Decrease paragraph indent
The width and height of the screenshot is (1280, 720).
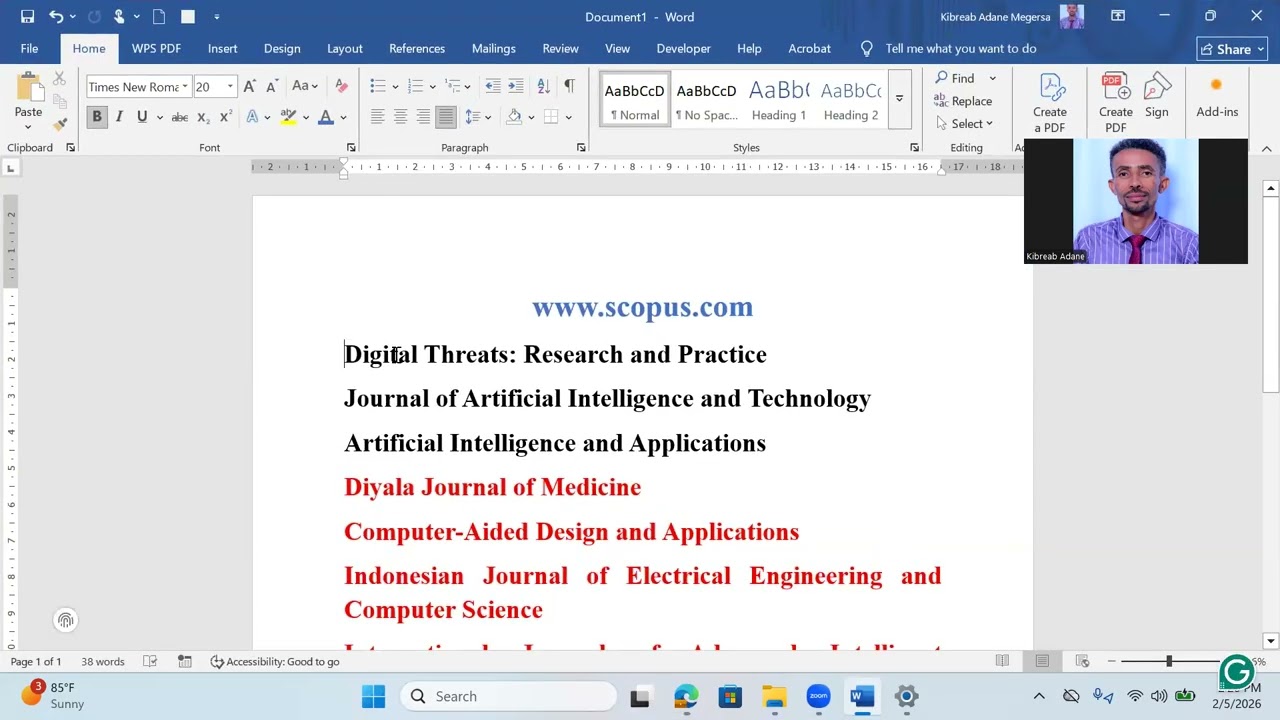coord(493,87)
